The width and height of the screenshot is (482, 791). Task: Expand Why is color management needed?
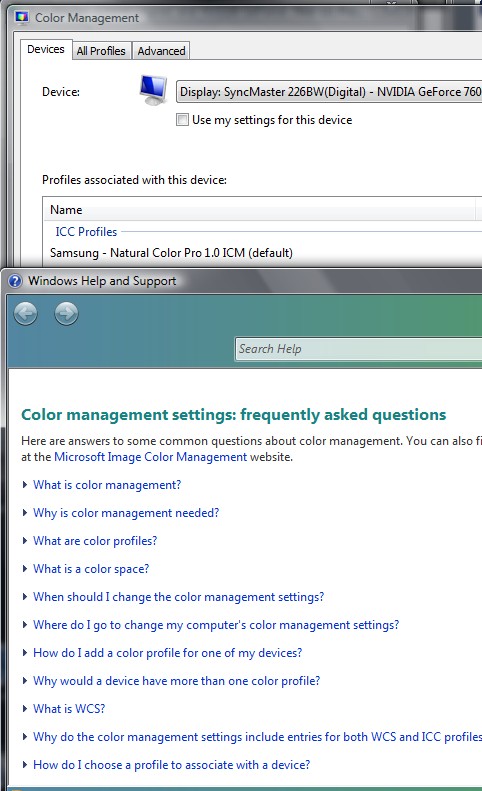(x=126, y=513)
